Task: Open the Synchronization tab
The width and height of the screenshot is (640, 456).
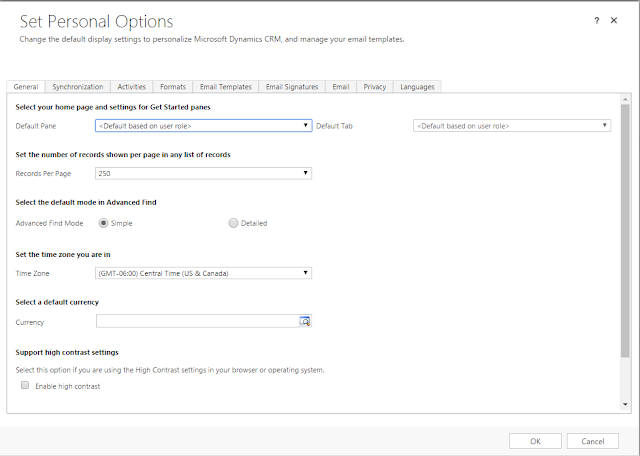Action: pos(78,87)
